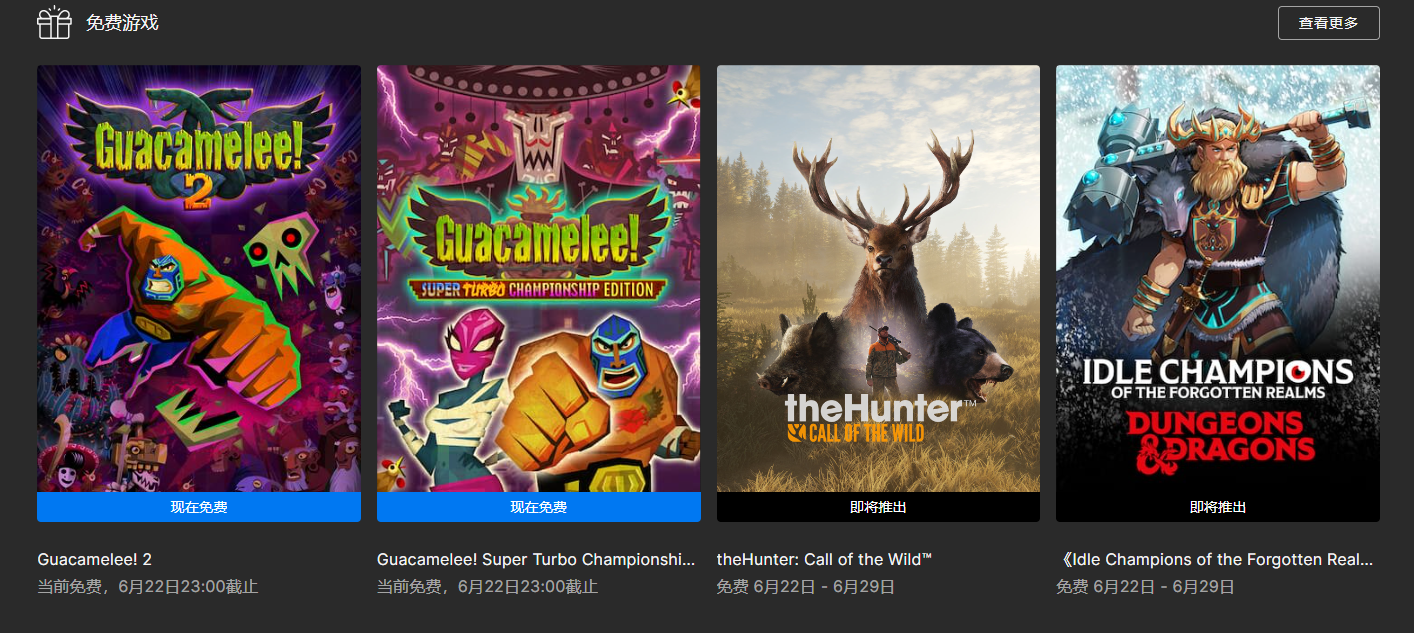This screenshot has height=633, width=1414.
Task: Open the 查看更多 button
Action: pos(1328,23)
